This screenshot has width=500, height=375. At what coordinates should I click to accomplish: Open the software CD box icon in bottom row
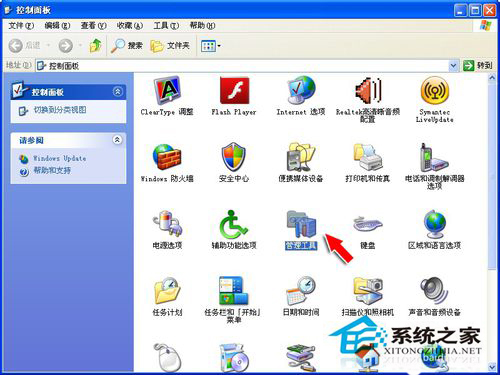pyautogui.click(x=234, y=357)
